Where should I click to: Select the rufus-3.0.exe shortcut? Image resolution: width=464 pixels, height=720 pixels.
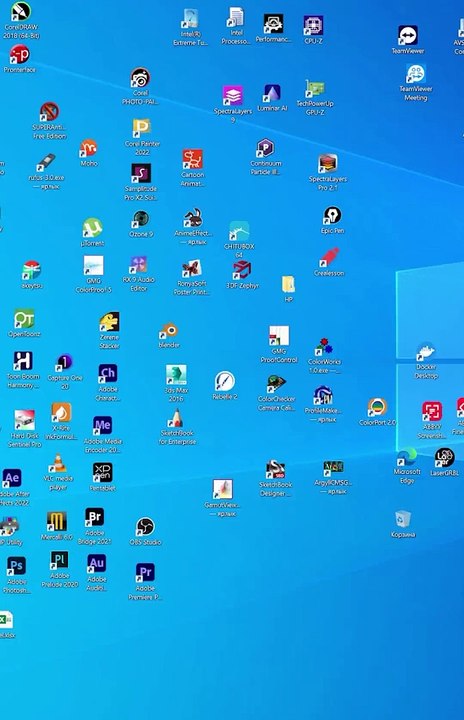point(46,163)
